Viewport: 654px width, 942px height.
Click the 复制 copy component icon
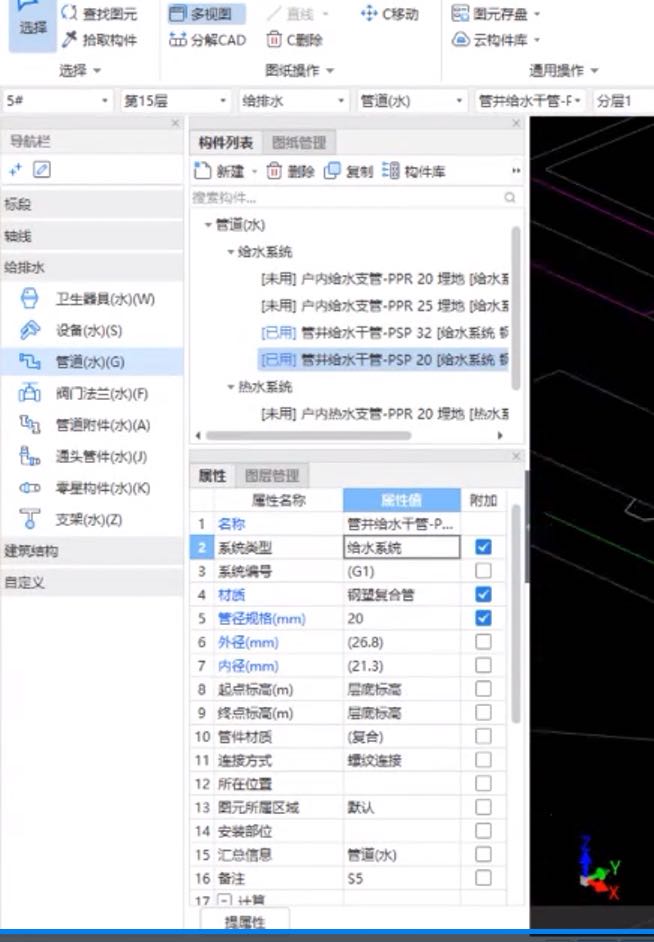[x=332, y=171]
